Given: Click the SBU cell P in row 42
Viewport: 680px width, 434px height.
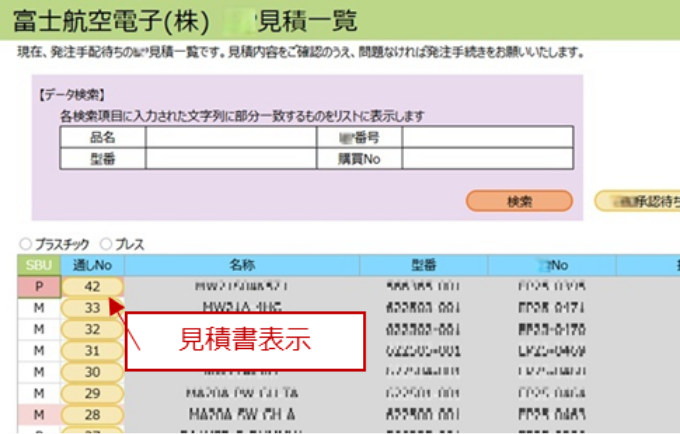Looking at the screenshot, I should coord(39,287).
